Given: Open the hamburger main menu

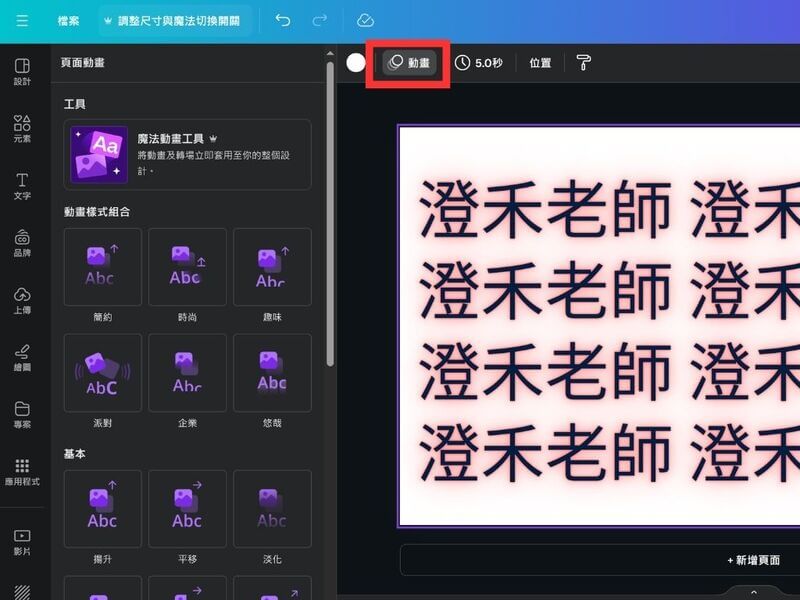Looking at the screenshot, I should 22,20.
